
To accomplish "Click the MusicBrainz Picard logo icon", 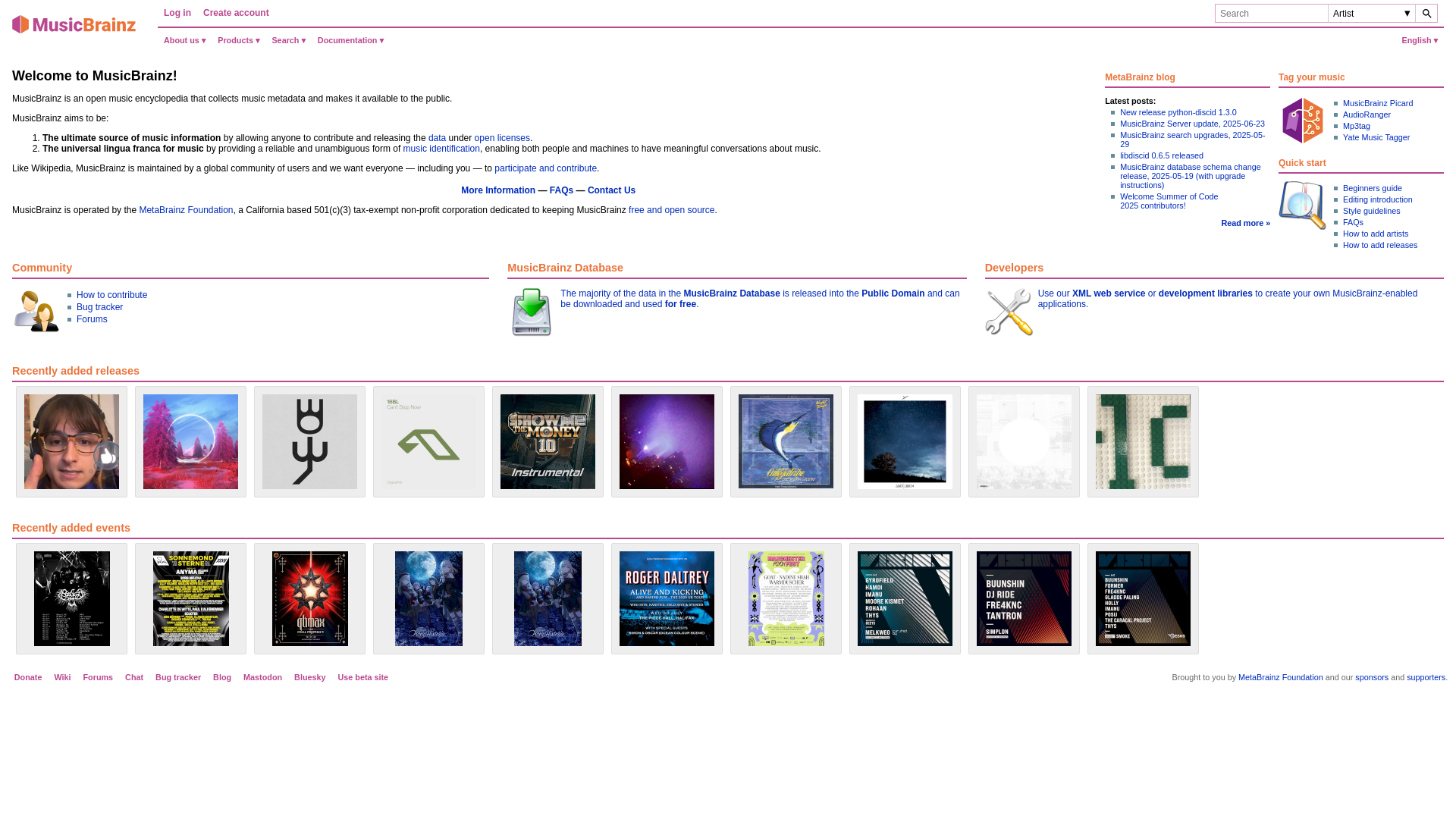I will 1303,121.
